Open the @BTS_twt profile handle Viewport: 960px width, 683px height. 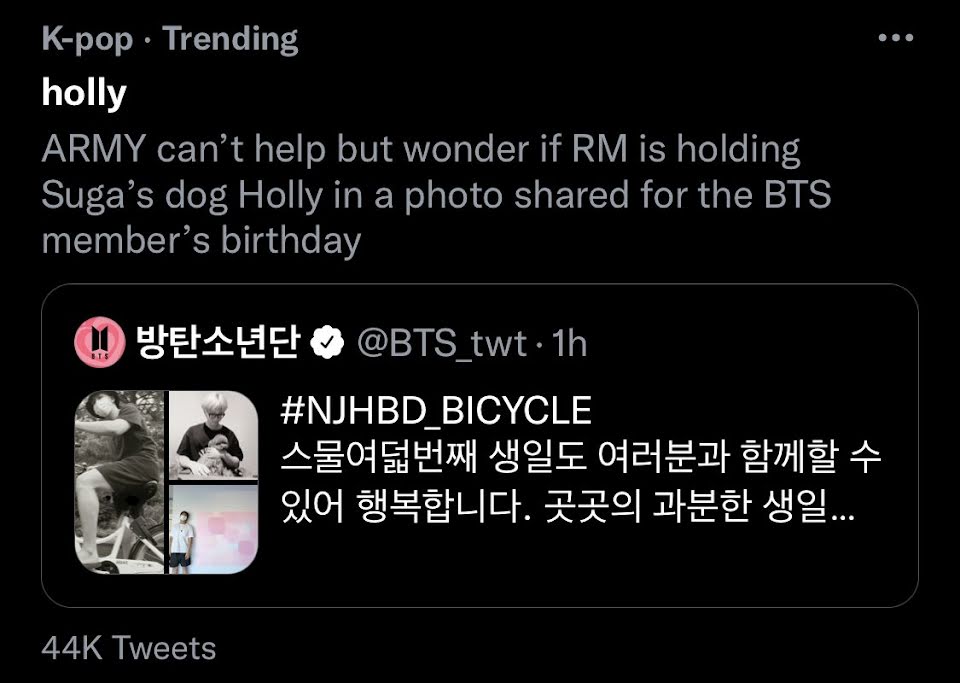441,343
